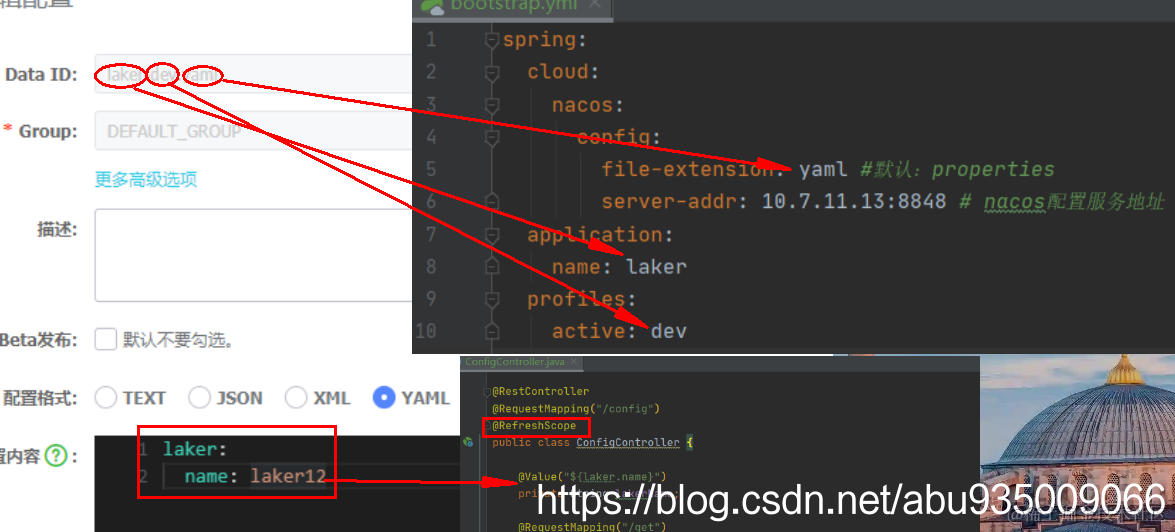1175x532 pixels.
Task: Select the XML config format radio
Action: coord(296,397)
